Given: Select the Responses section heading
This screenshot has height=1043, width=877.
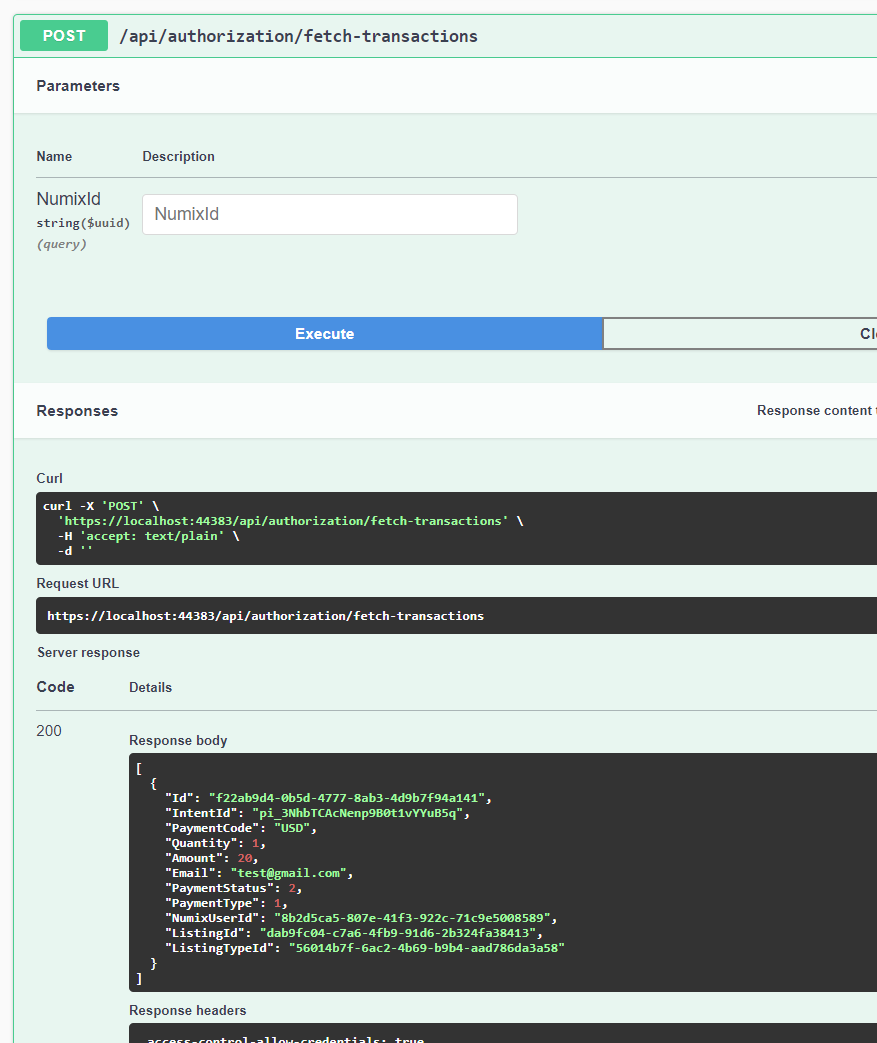Looking at the screenshot, I should point(77,411).
